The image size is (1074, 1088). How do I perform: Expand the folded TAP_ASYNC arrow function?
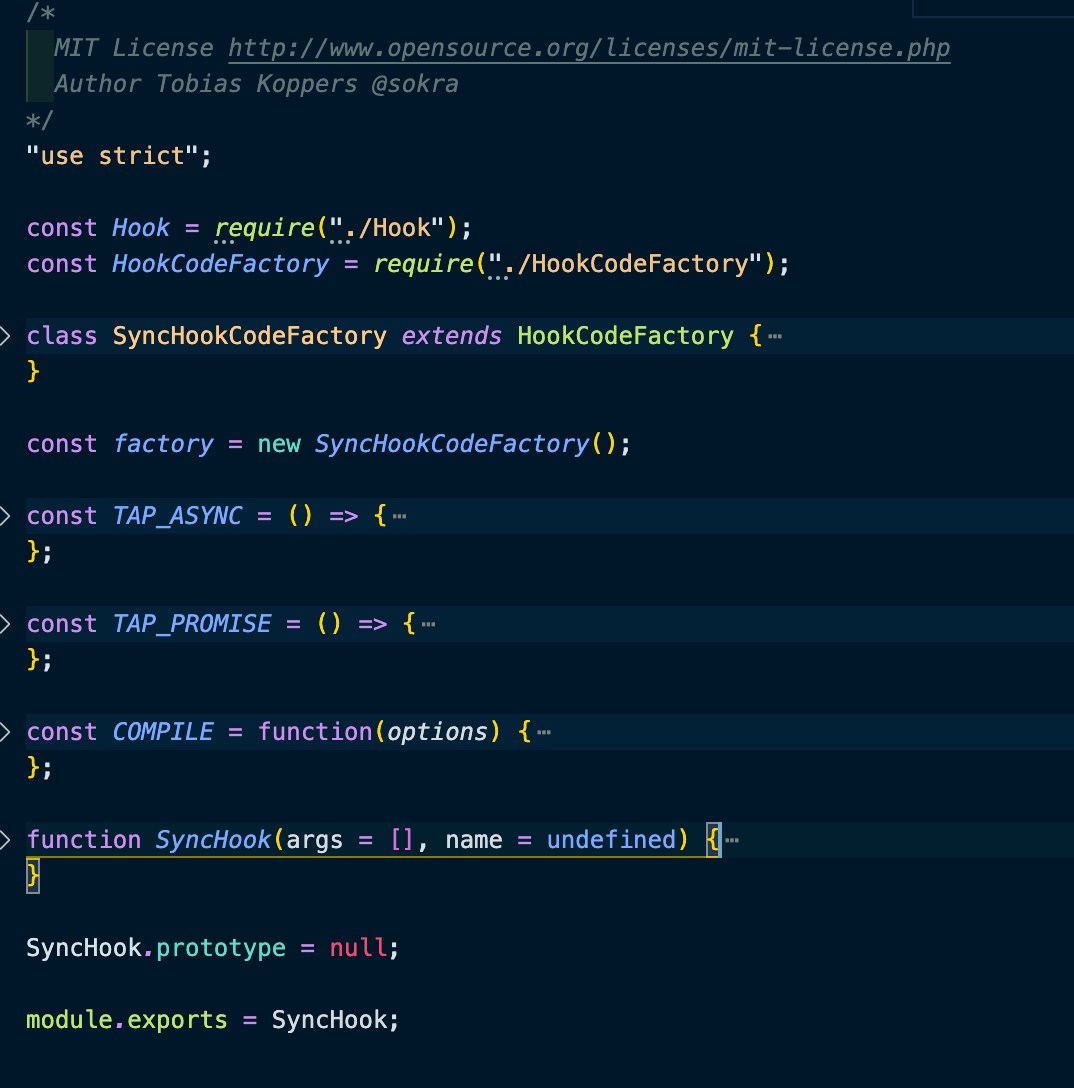click(x=5, y=516)
